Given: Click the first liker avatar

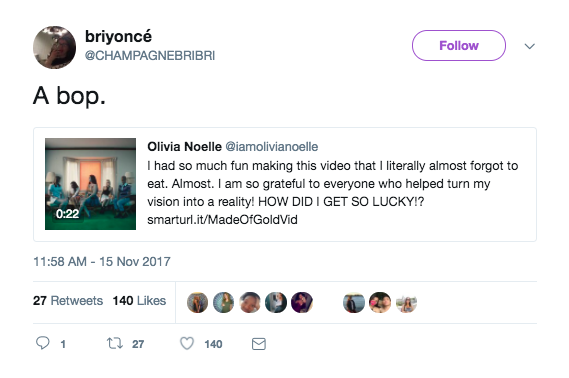Looking at the screenshot, I should (x=197, y=302).
